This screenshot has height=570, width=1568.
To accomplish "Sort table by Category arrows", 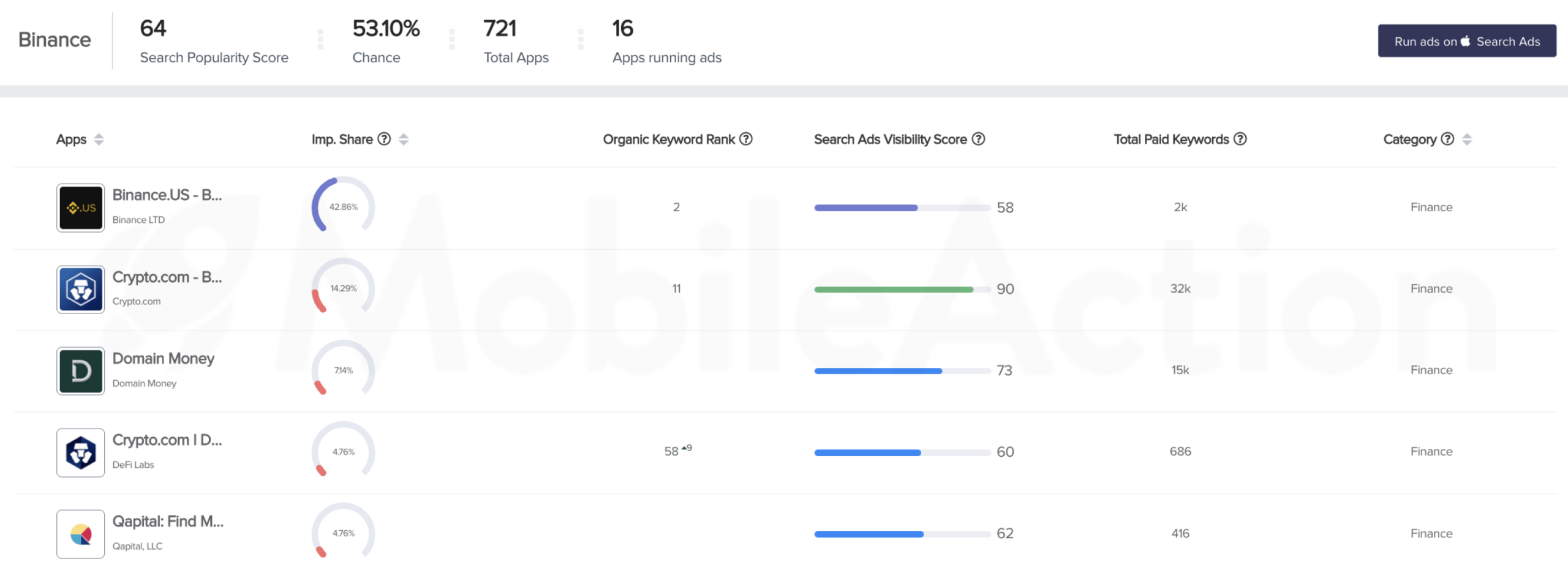I will coord(1467,140).
